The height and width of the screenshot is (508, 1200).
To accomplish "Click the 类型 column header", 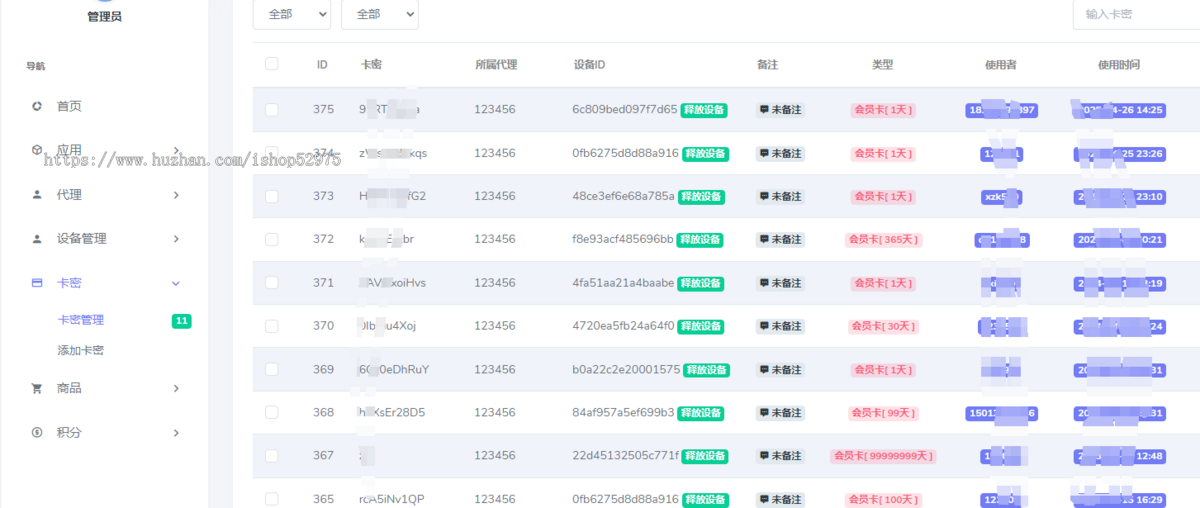I will pos(882,64).
